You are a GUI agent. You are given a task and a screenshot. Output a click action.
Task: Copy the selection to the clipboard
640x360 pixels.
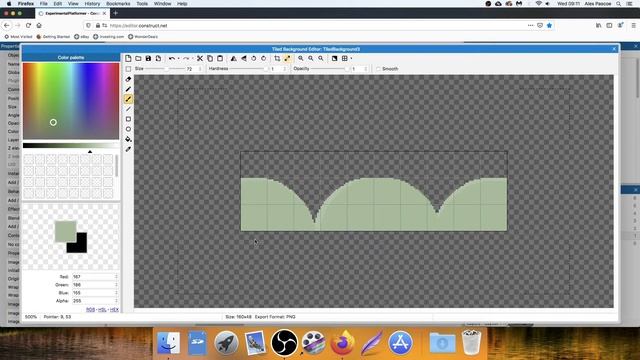click(210, 58)
